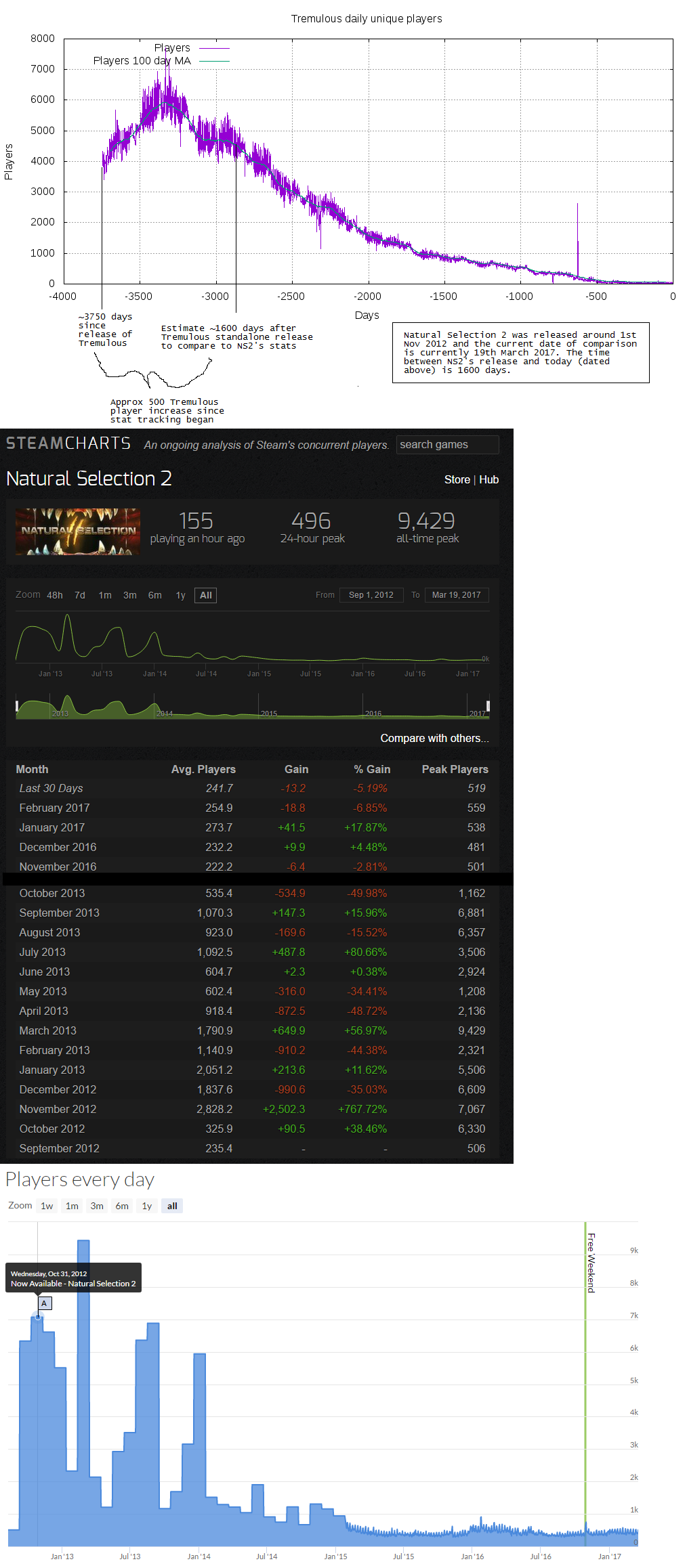
Task: Open the From date Sep 1, 2012 field
Action: point(371,595)
